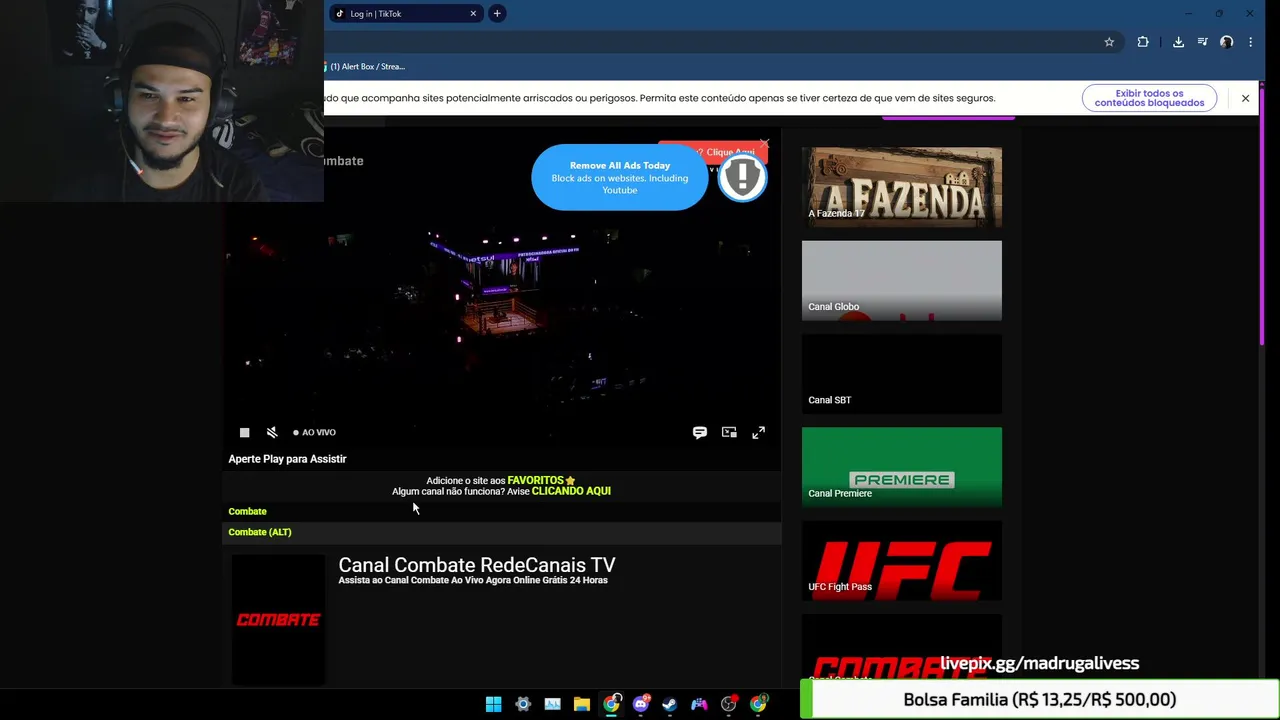Click the exclamation shield ad icon

point(742,177)
